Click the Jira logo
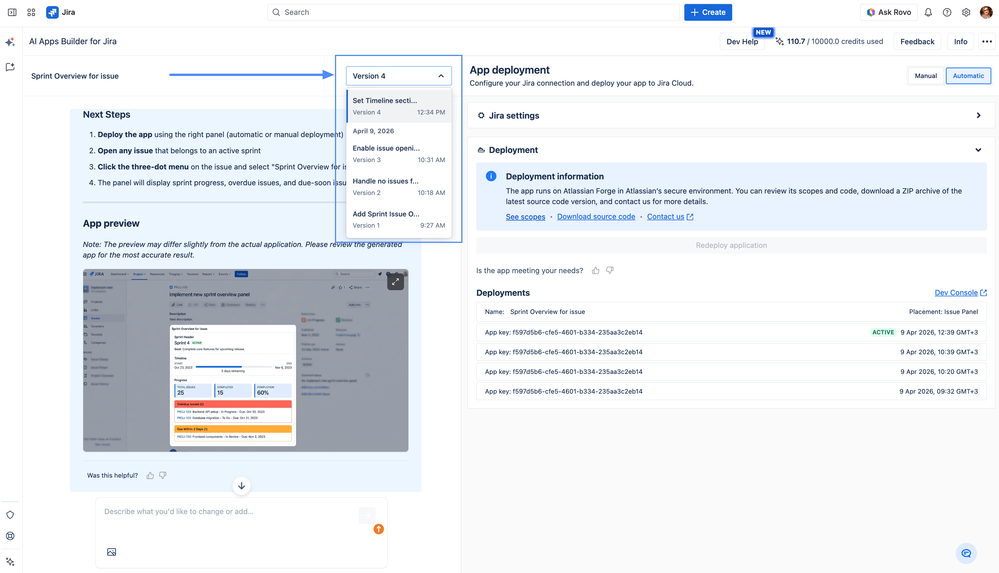Screen dimensions: 999x573 pos(61,12)
